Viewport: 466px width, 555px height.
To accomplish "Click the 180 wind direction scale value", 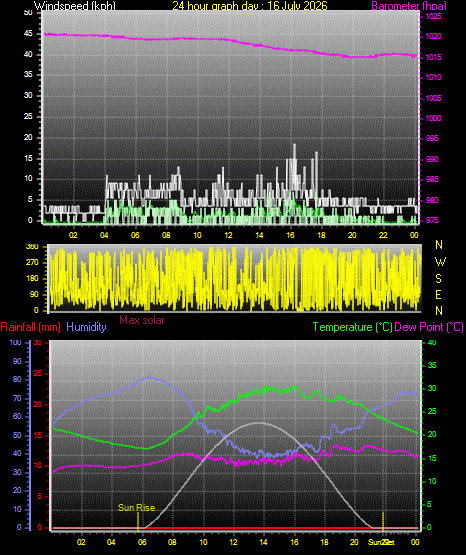I will [x=32, y=278].
